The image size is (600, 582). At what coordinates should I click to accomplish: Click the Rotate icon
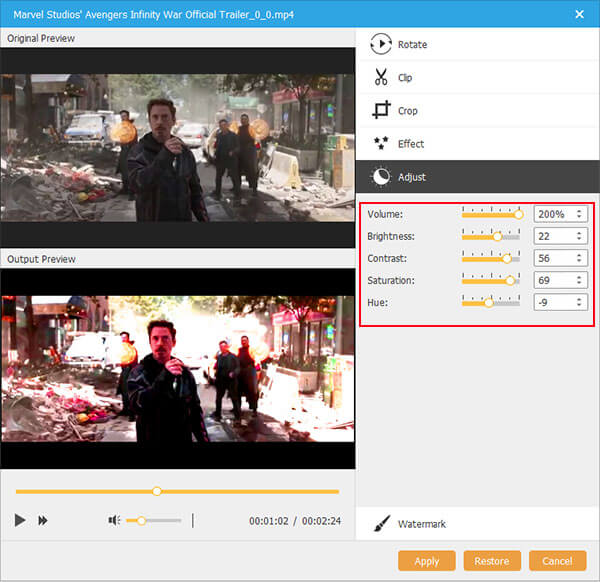(381, 44)
